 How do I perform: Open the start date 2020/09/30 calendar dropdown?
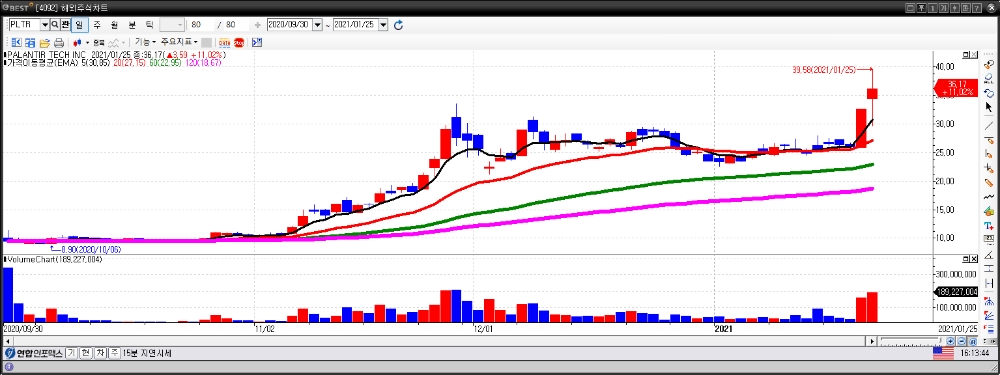click(318, 25)
